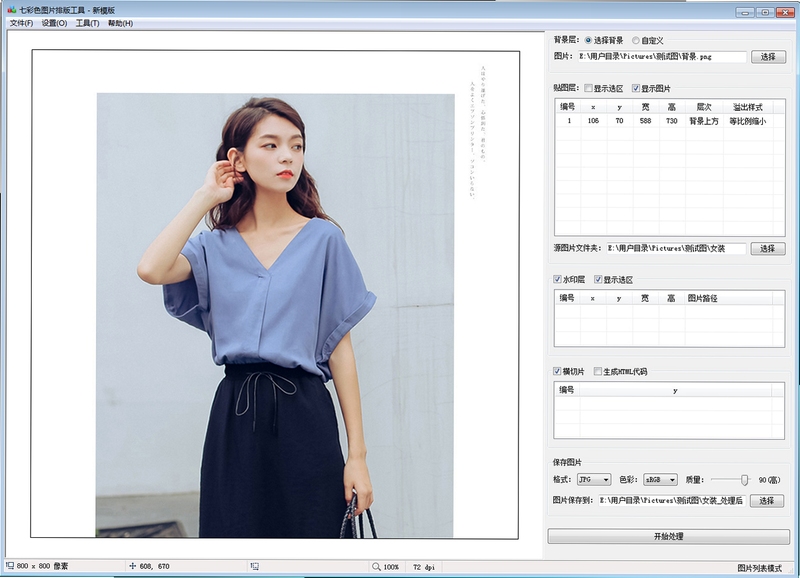Click the 图片列表模式 link

coord(759,568)
